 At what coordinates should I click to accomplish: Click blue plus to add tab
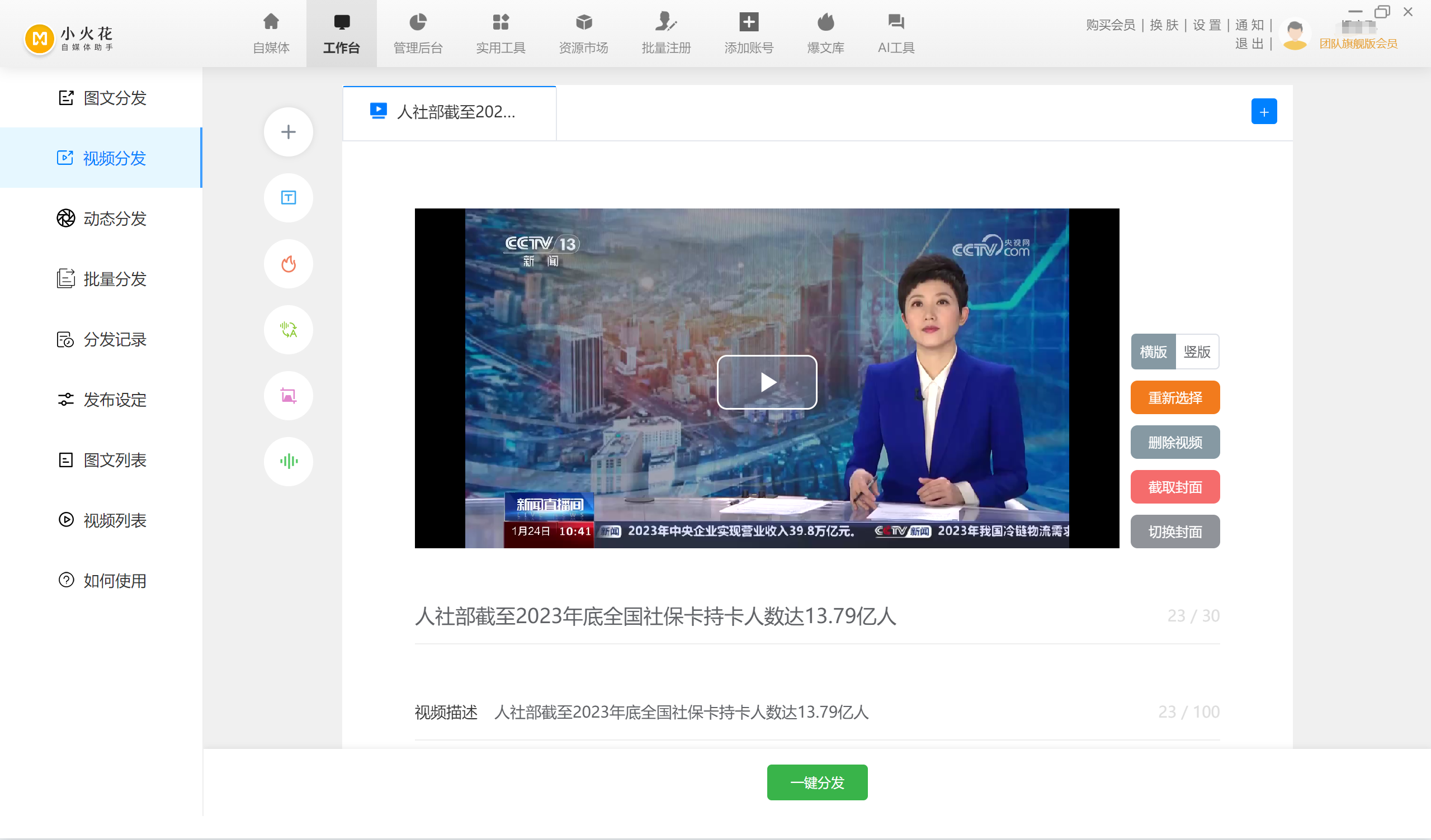tap(1263, 111)
